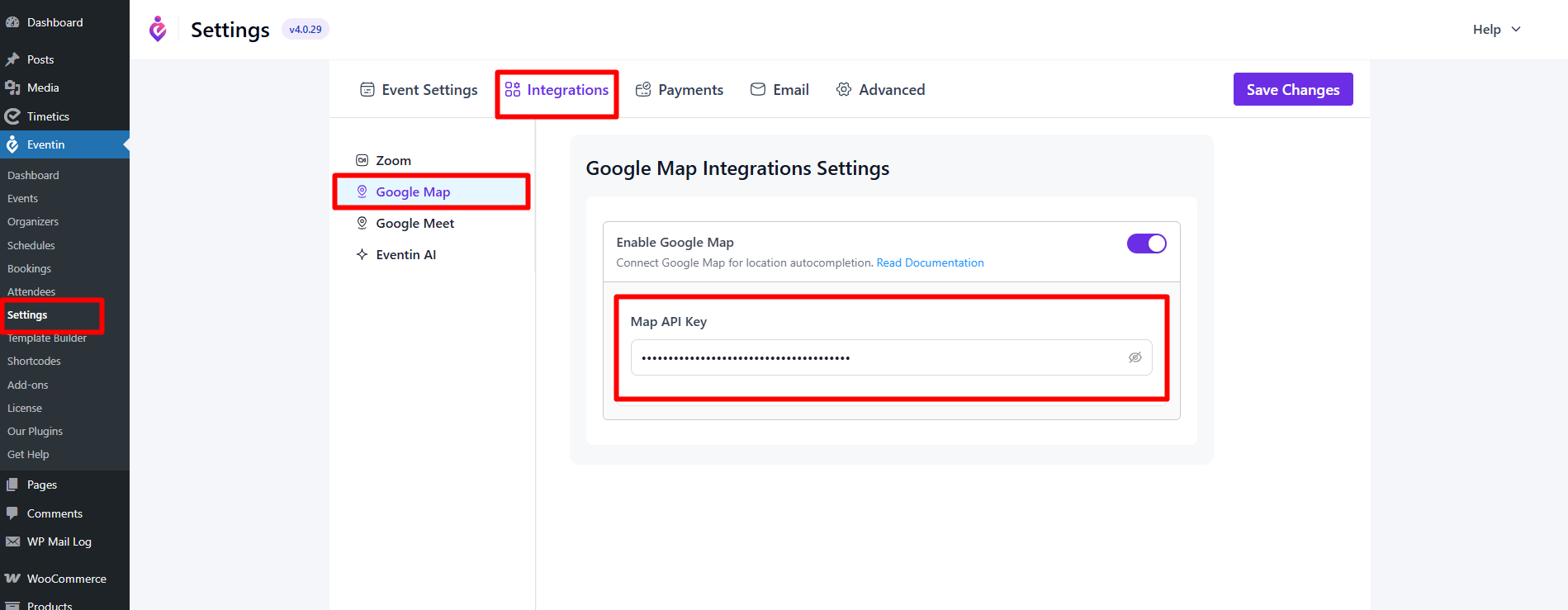The height and width of the screenshot is (610, 1568).
Task: Expand the Help dropdown chevron
Action: tap(1516, 29)
